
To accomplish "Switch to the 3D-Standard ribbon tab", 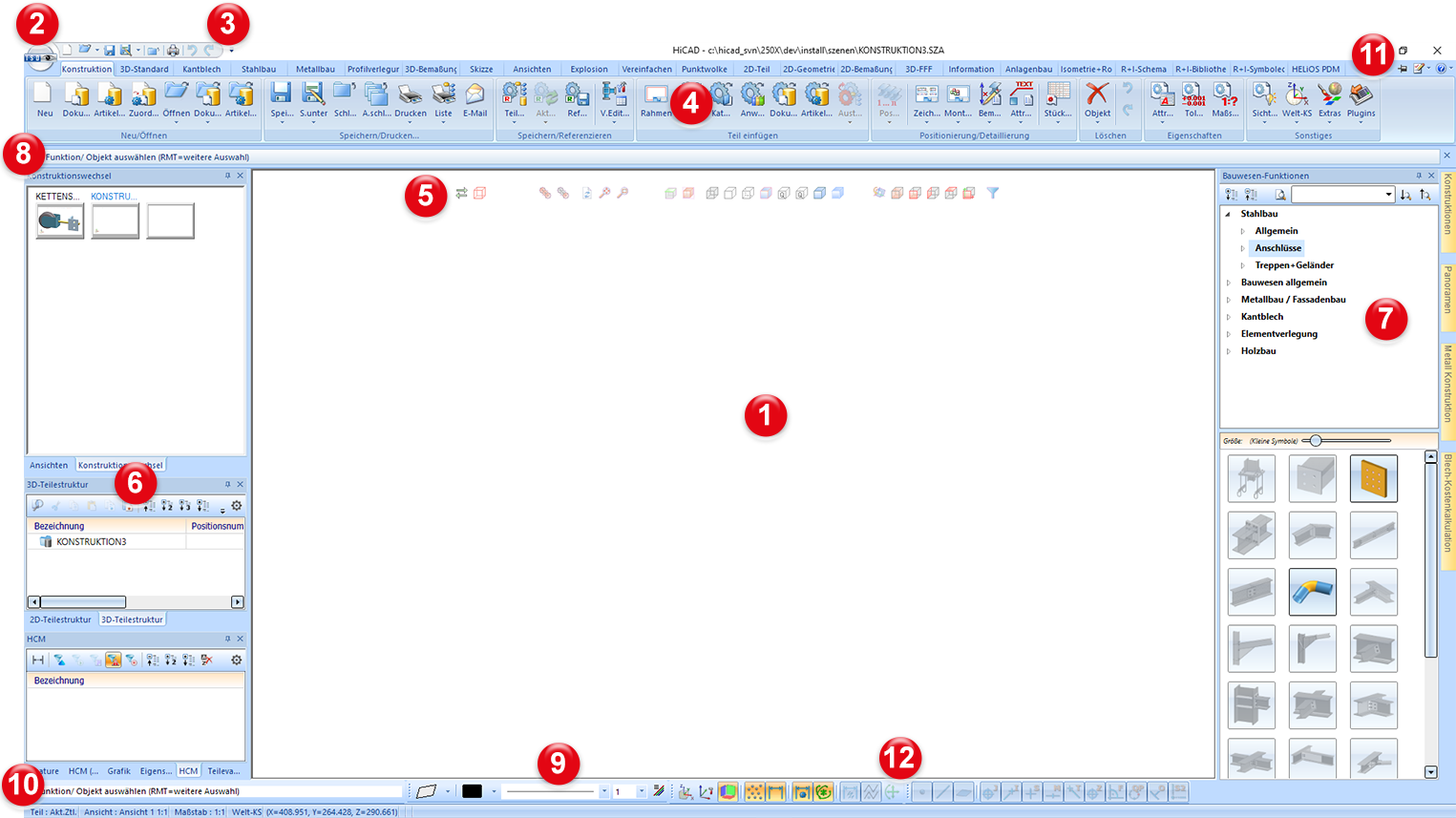I will click(144, 69).
